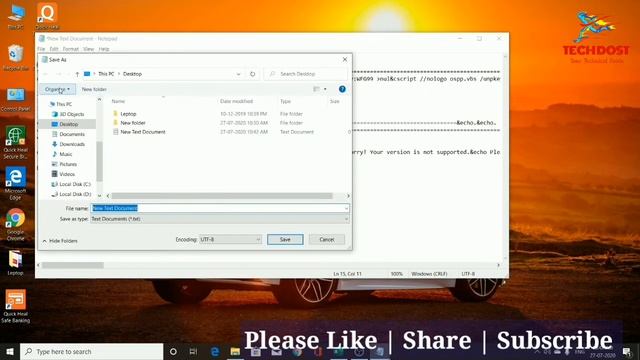The height and width of the screenshot is (360, 640).
Task: Sort by Date modified column header
Action: [236, 101]
